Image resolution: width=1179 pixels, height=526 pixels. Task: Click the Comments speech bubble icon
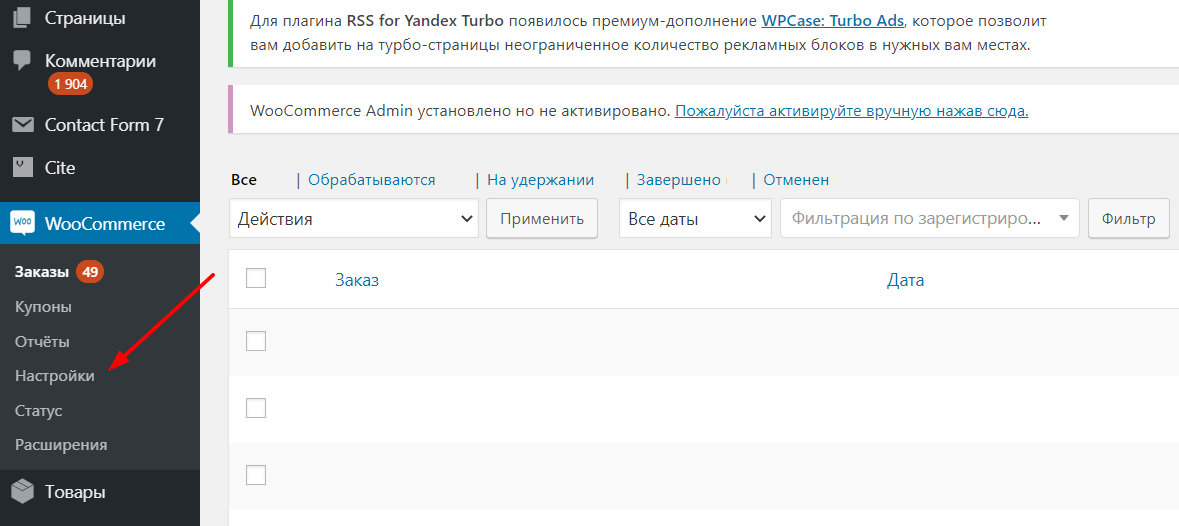click(22, 60)
